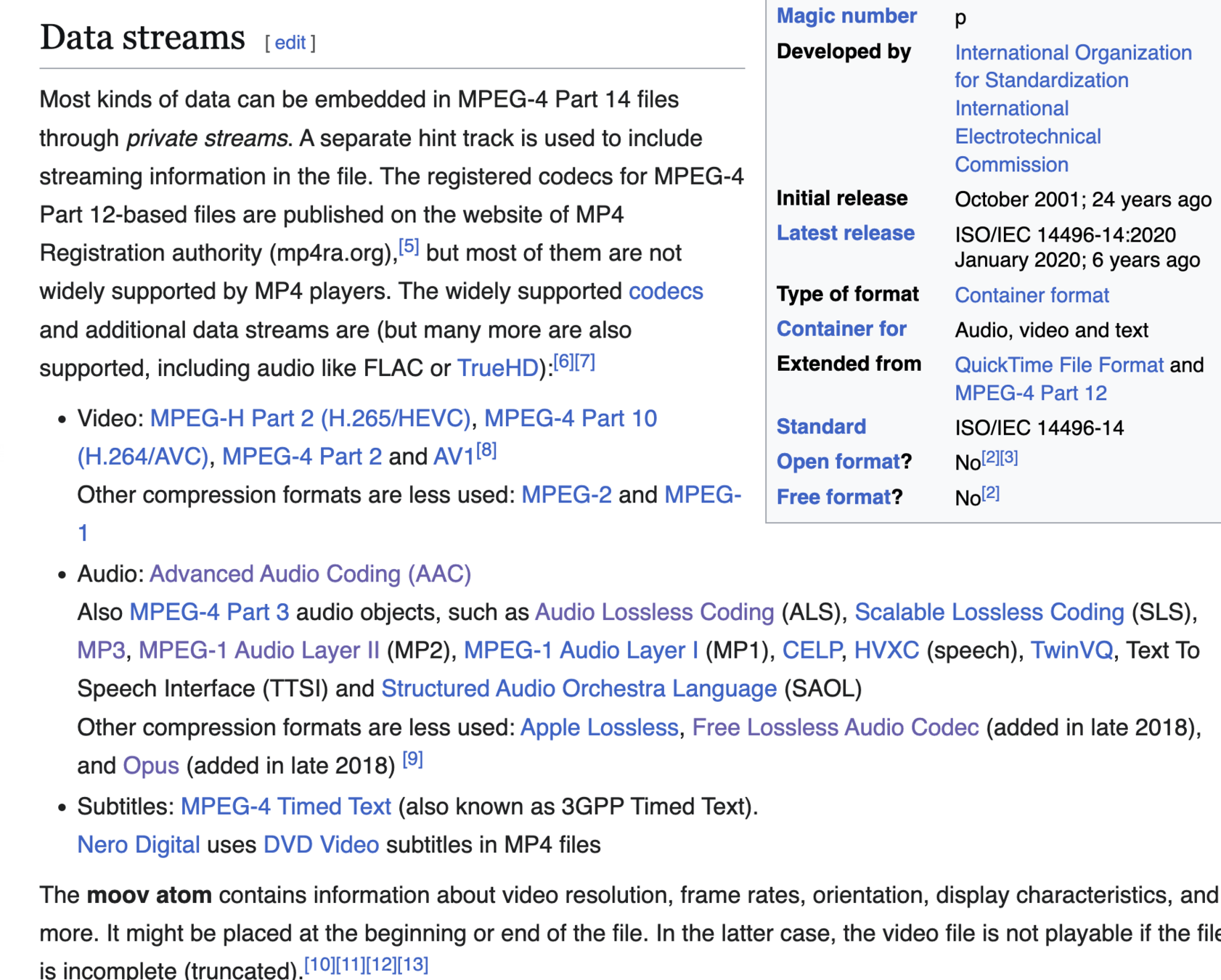
Task: Follow the Scalable Lossless Coding link
Action: click(989, 612)
